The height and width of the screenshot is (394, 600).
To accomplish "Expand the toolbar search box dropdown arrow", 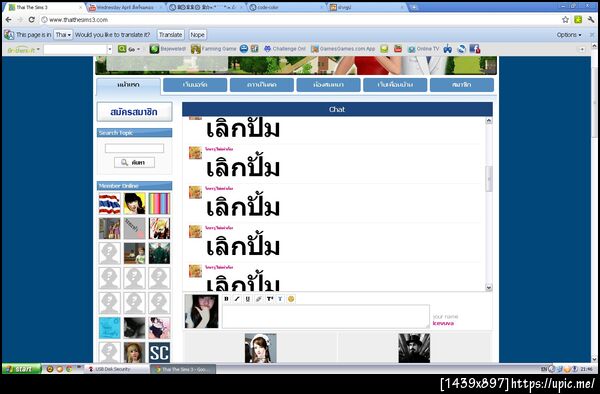I will point(110,49).
